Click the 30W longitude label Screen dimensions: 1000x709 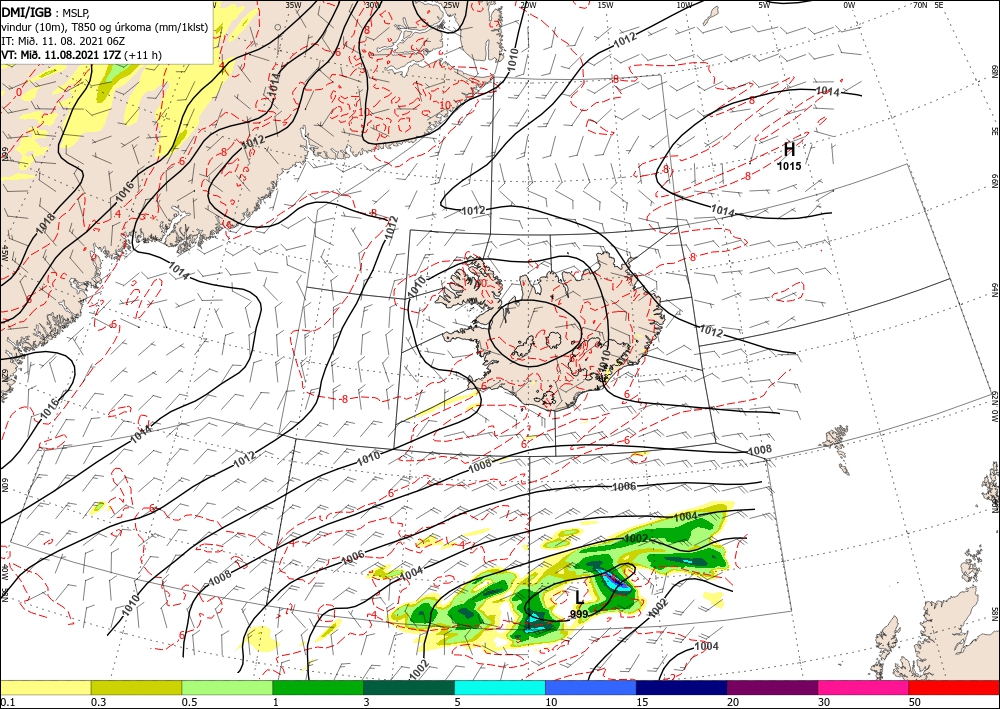click(x=372, y=4)
